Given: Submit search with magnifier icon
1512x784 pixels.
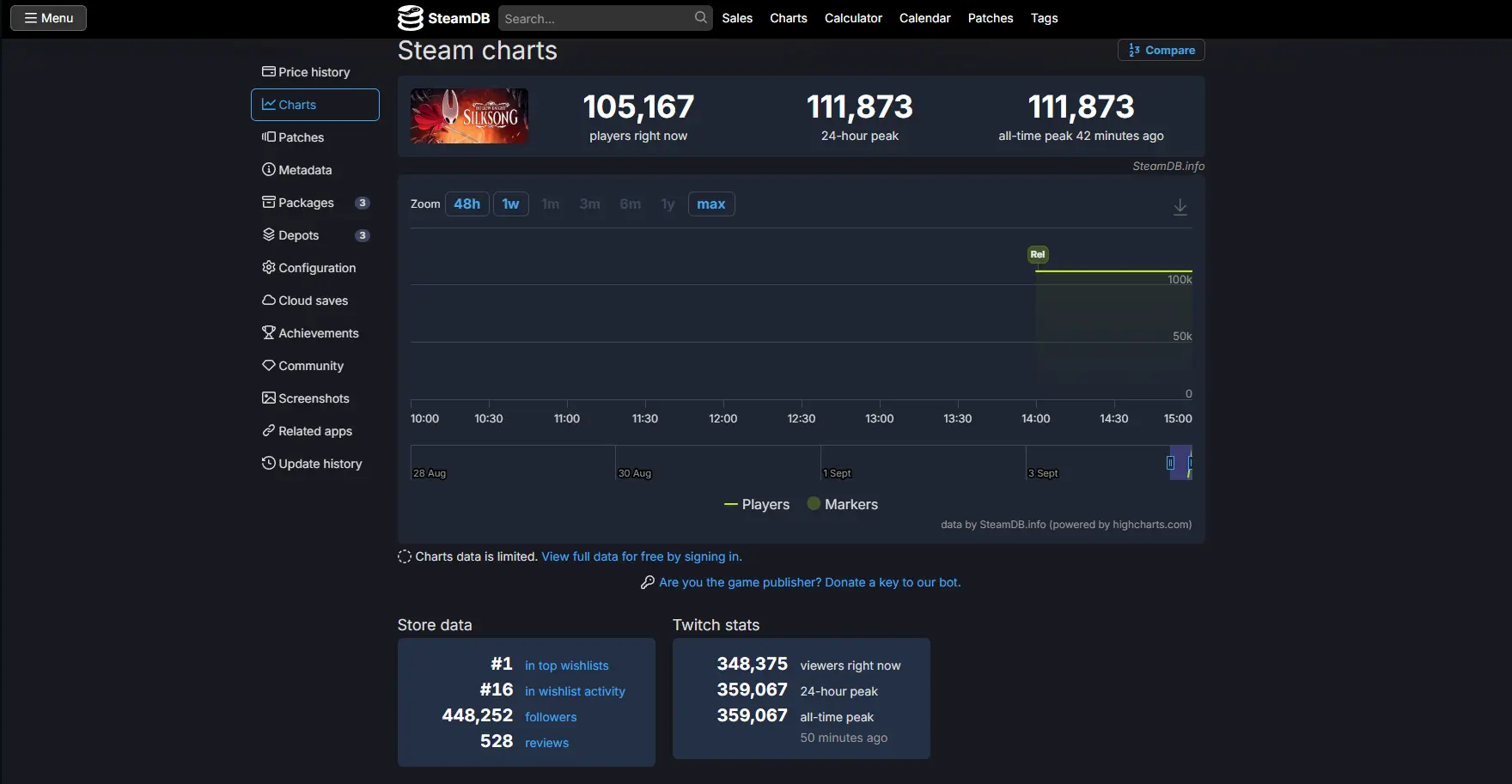Looking at the screenshot, I should point(701,17).
